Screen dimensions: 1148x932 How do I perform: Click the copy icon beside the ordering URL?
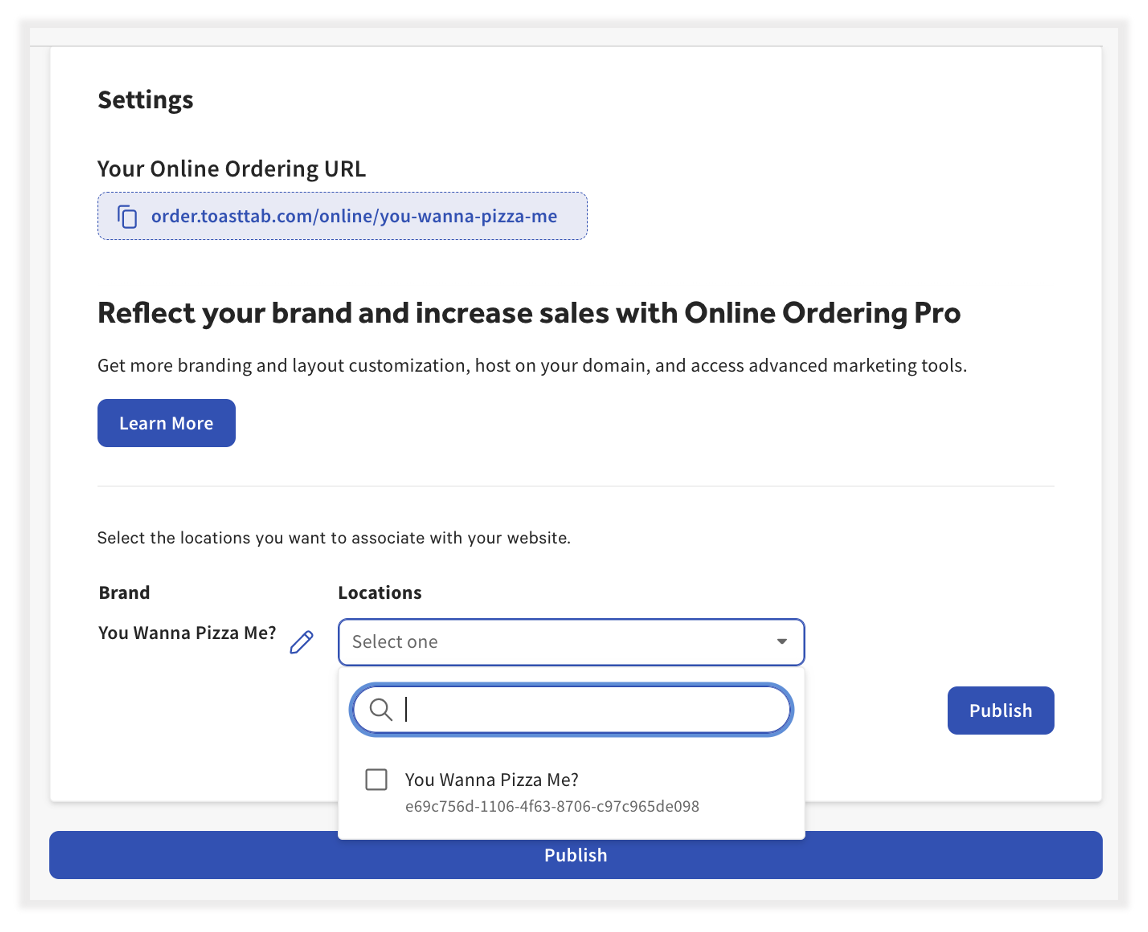(x=128, y=215)
